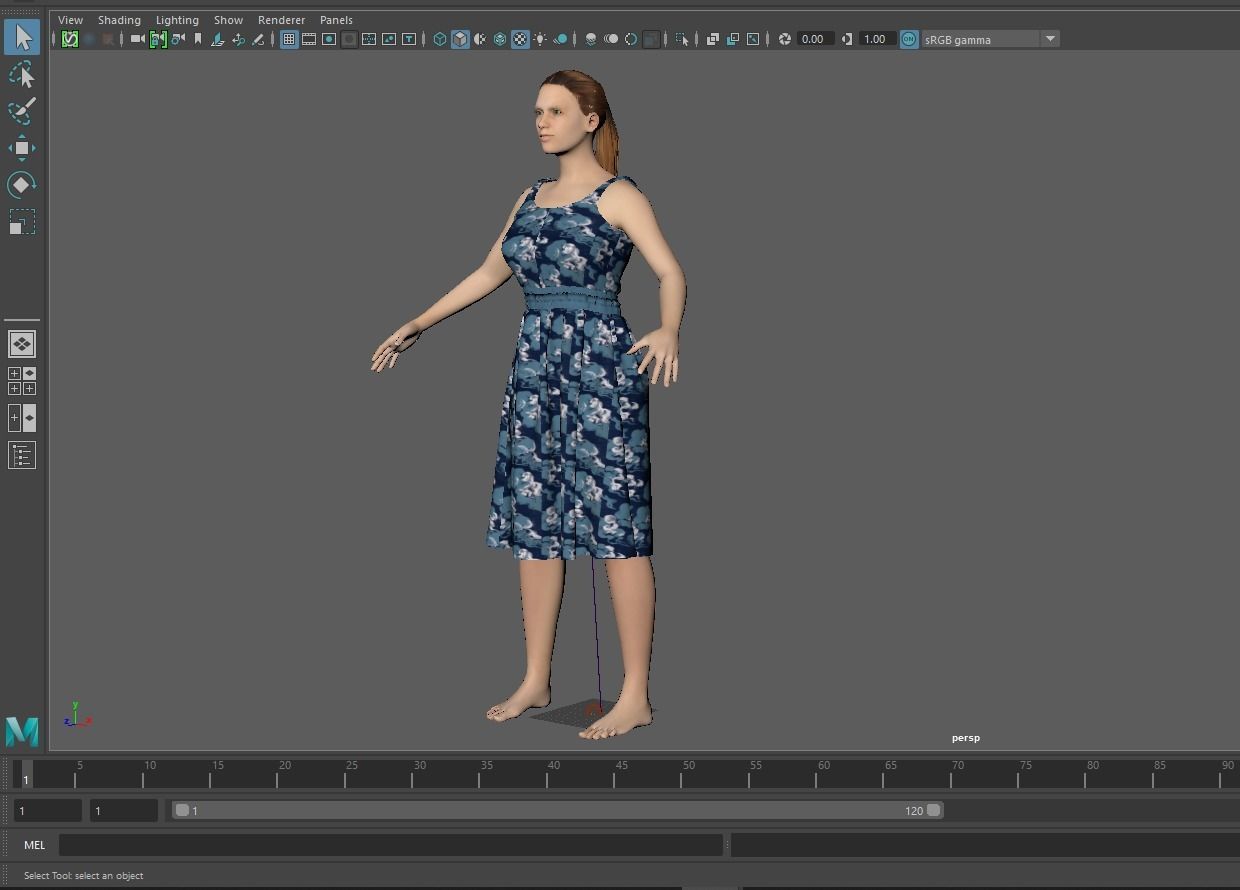Switch to Wireframe display mode
1240x890 pixels.
(439, 39)
